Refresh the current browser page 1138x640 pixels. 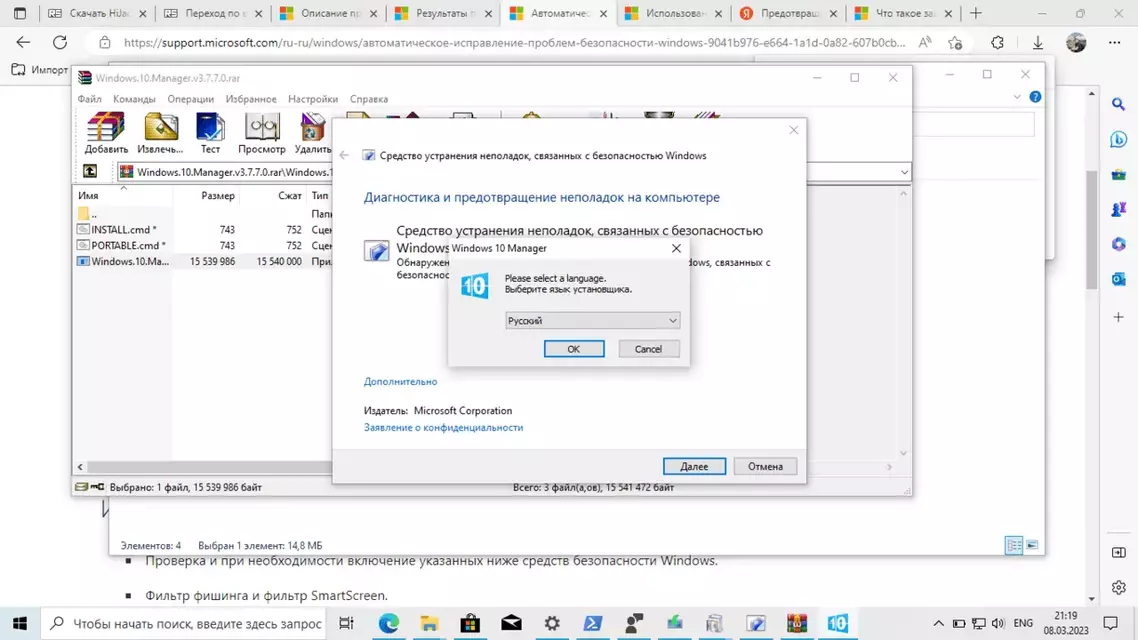pos(60,43)
